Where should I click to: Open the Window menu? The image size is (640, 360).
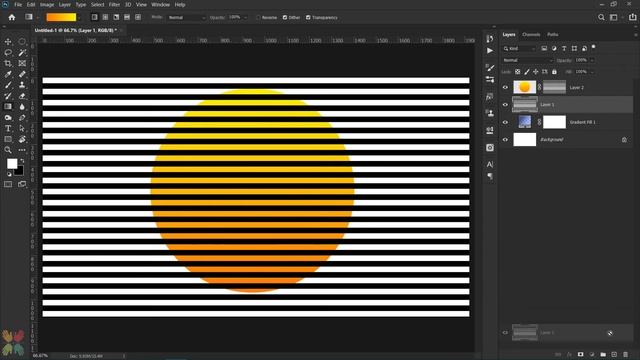click(160, 4)
